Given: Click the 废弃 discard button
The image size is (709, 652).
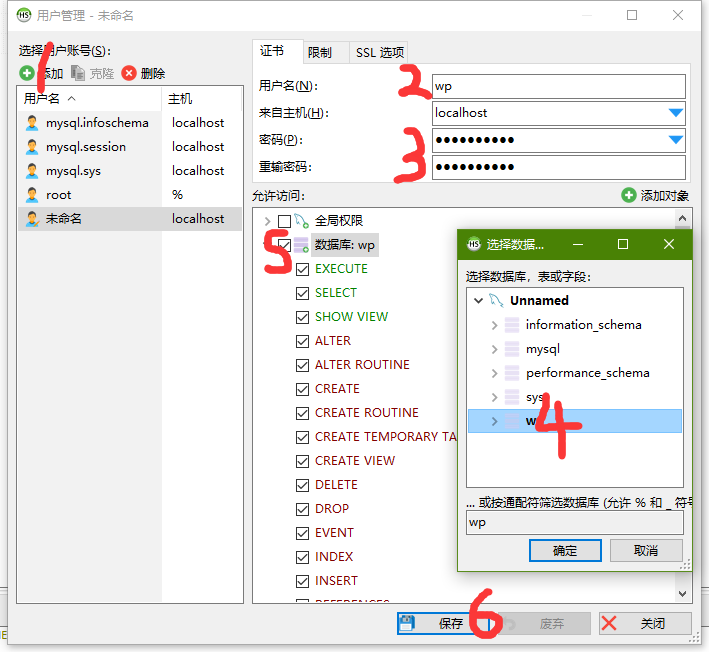Looking at the screenshot, I should pos(544,624).
